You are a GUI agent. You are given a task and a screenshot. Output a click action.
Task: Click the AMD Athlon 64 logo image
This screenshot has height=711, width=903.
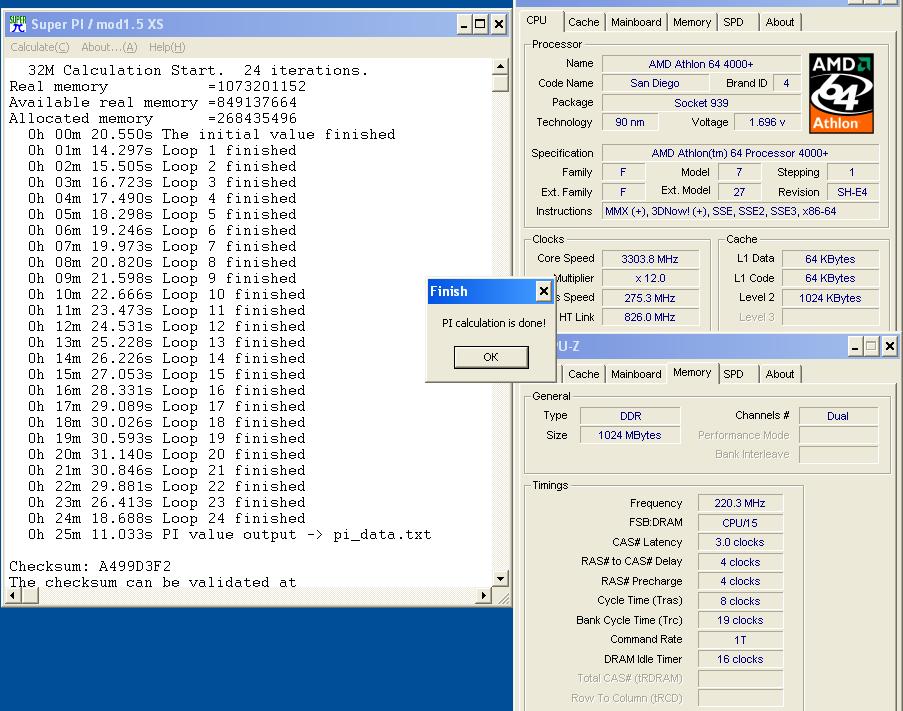[x=841, y=93]
